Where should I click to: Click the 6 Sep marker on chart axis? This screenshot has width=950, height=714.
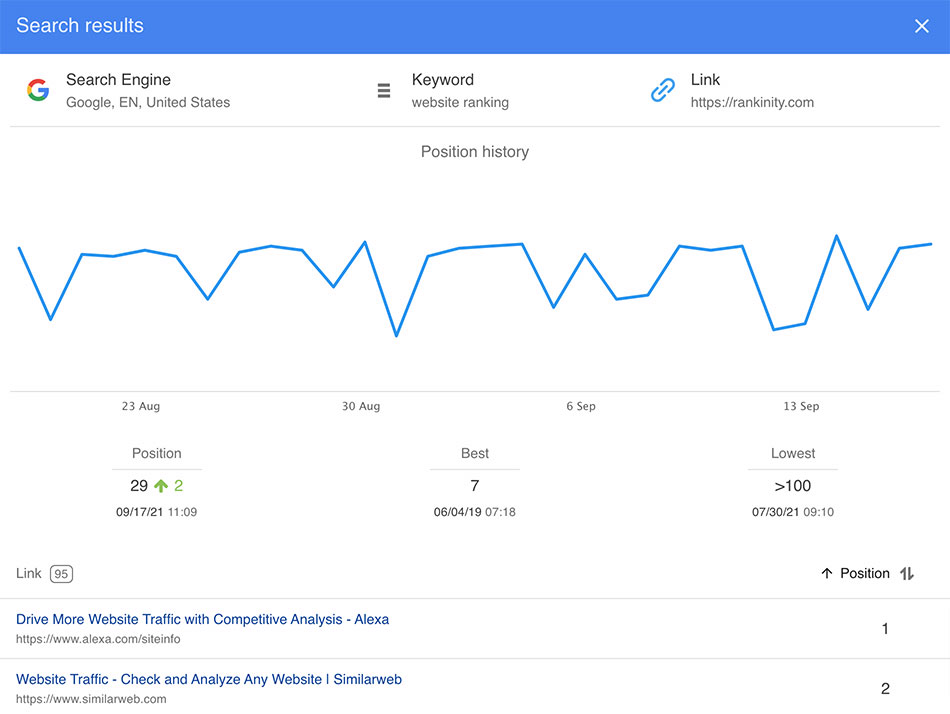581,406
